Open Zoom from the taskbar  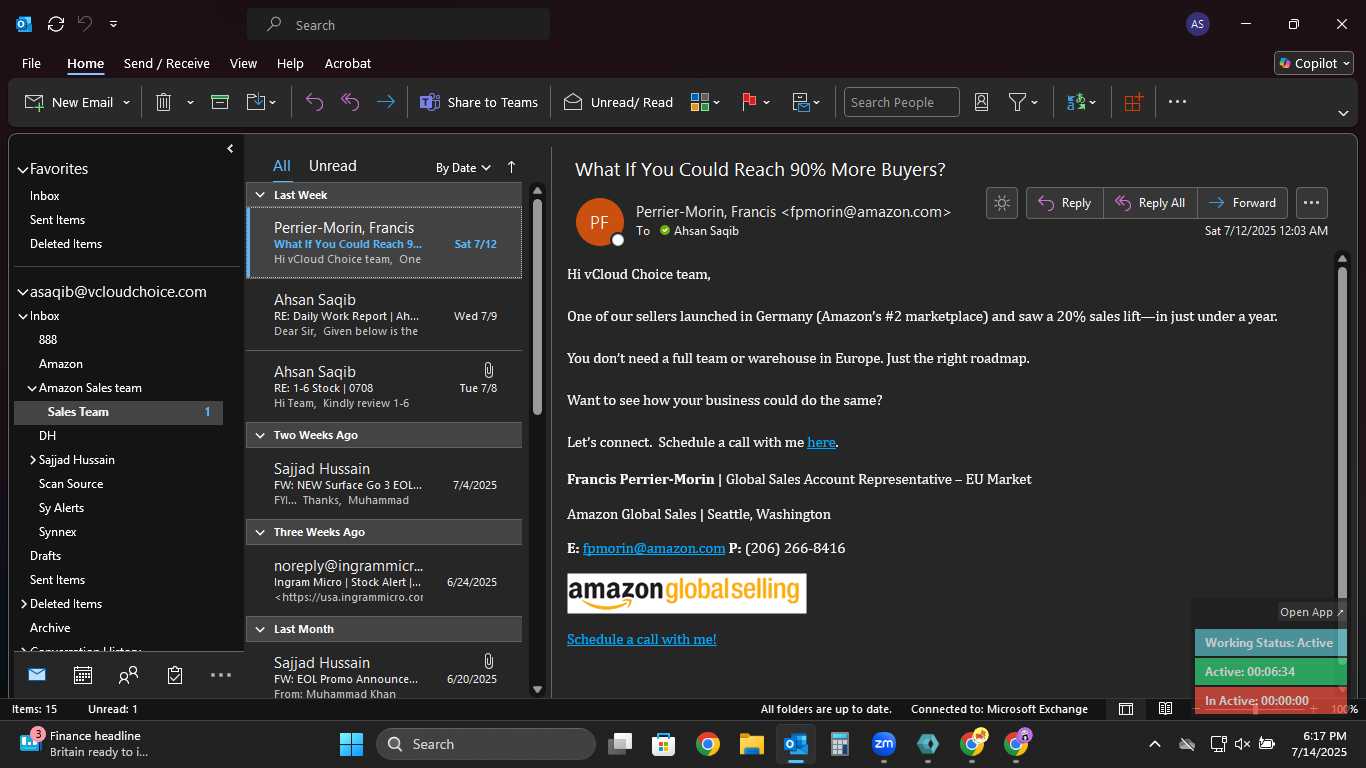click(883, 744)
